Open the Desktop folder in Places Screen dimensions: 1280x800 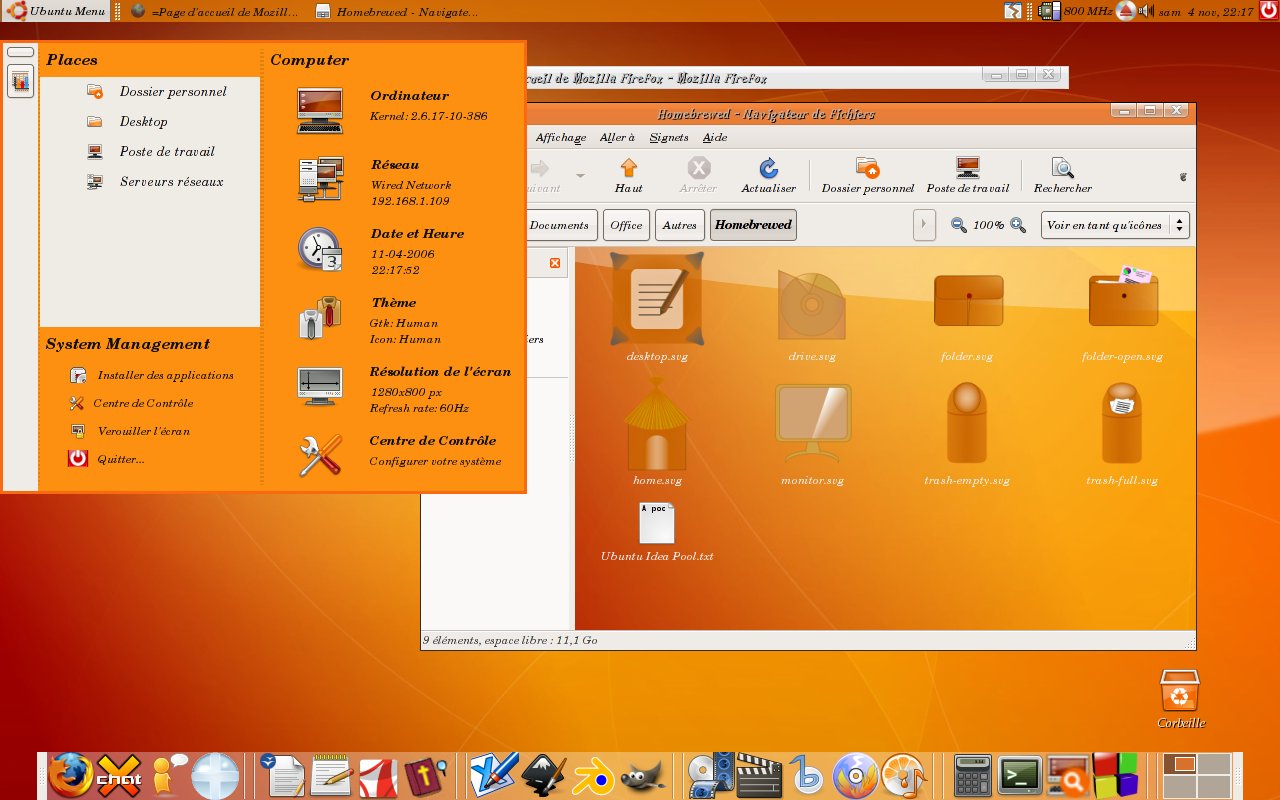point(127,121)
